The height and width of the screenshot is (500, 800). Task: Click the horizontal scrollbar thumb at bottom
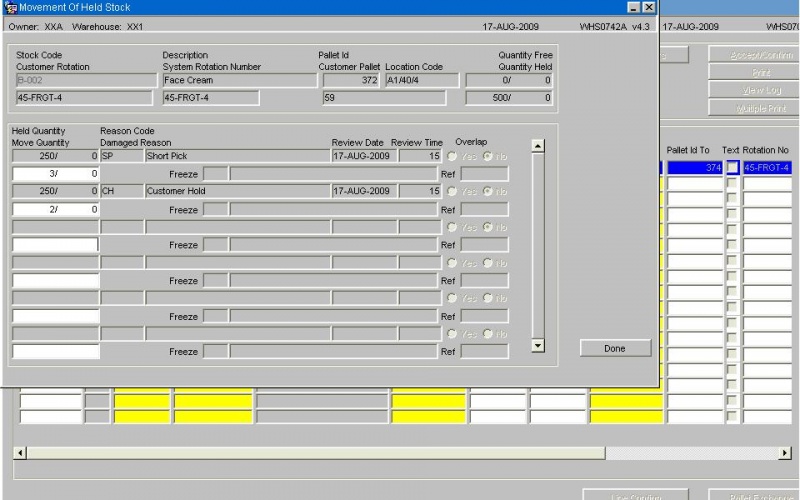(316, 453)
